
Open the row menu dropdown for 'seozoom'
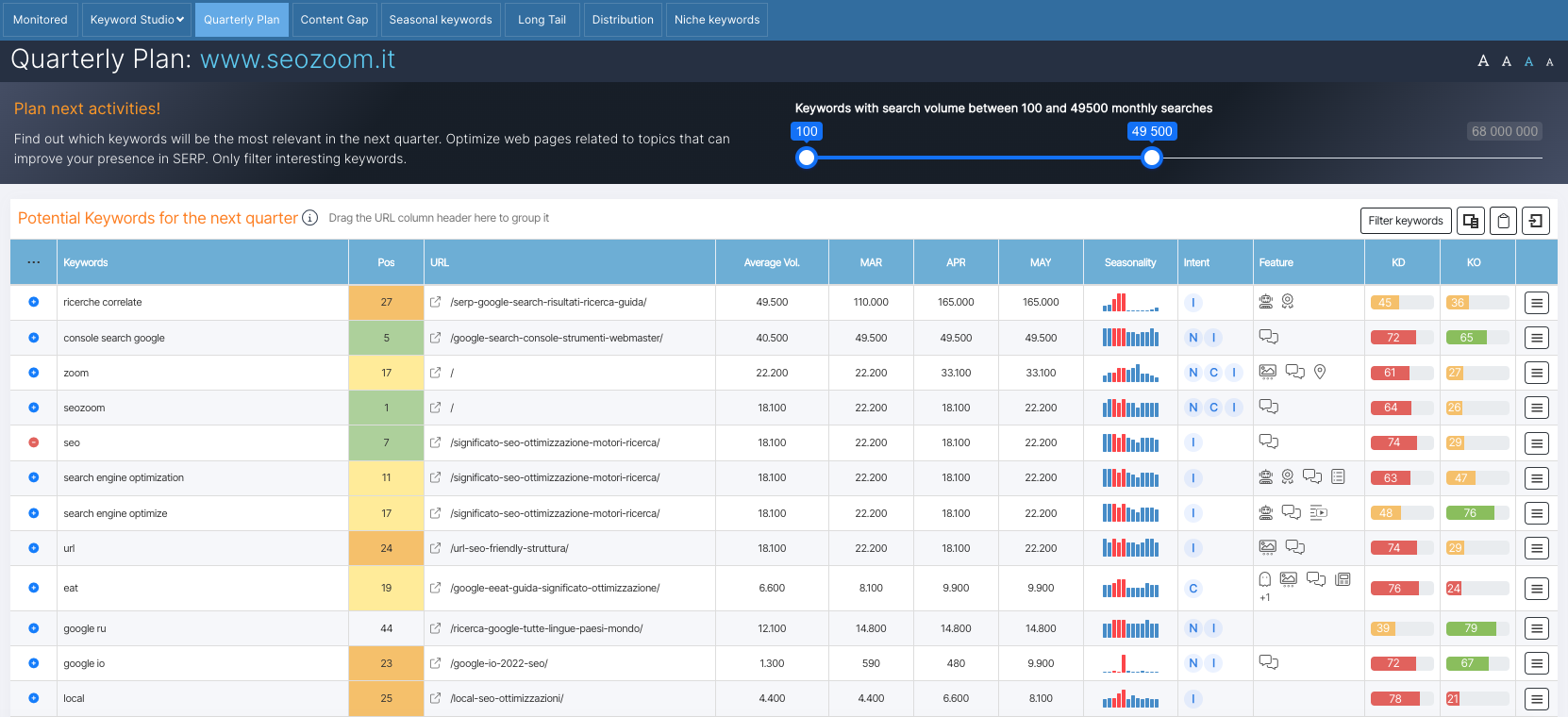(x=1537, y=408)
